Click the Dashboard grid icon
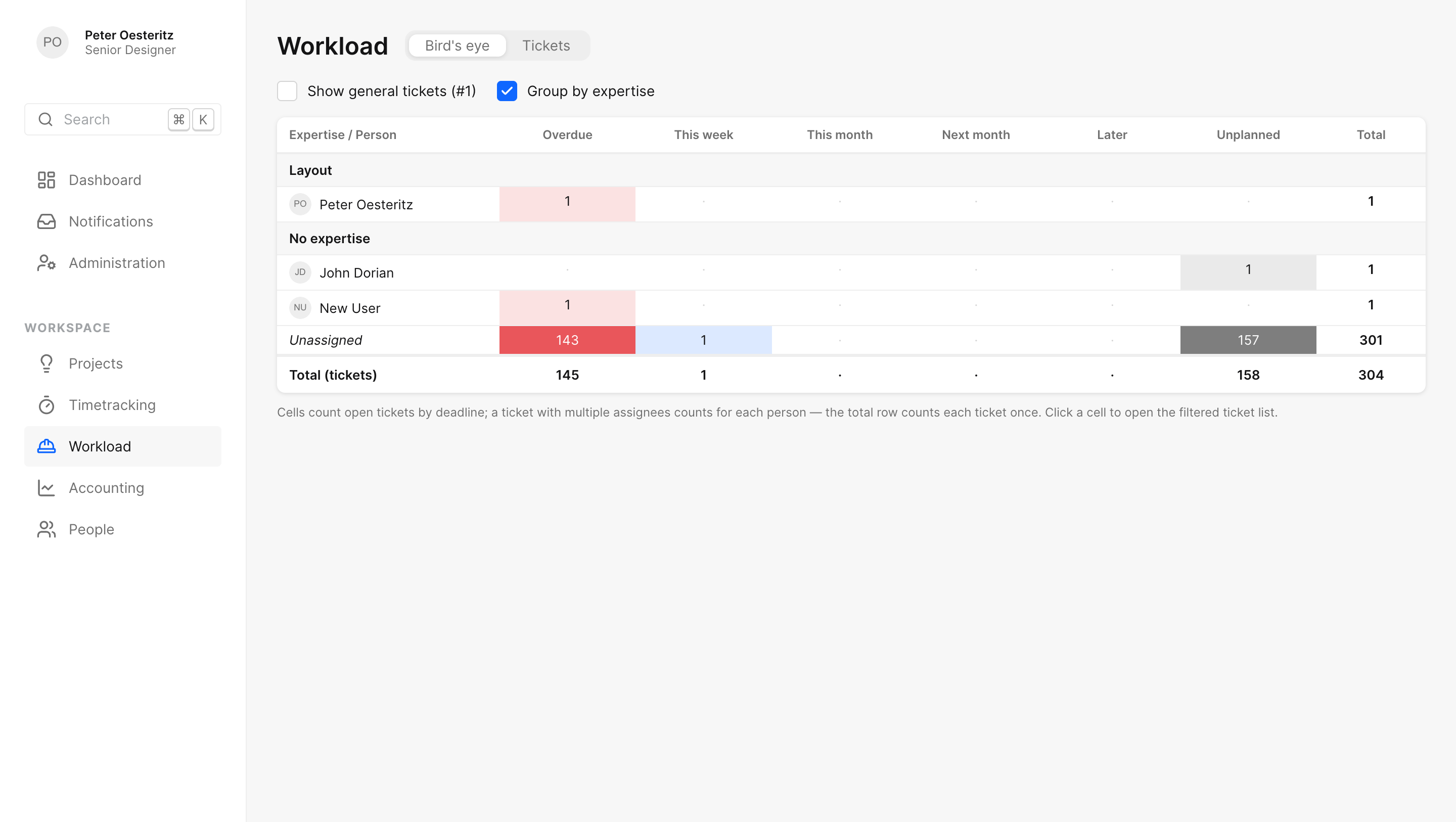 click(x=47, y=180)
